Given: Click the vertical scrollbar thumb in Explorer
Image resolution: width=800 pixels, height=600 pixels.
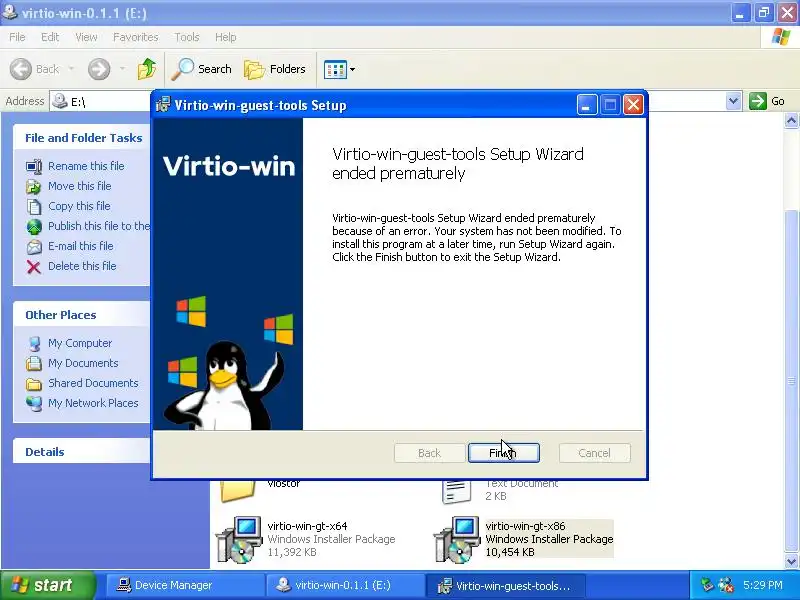Looking at the screenshot, I should 791,380.
